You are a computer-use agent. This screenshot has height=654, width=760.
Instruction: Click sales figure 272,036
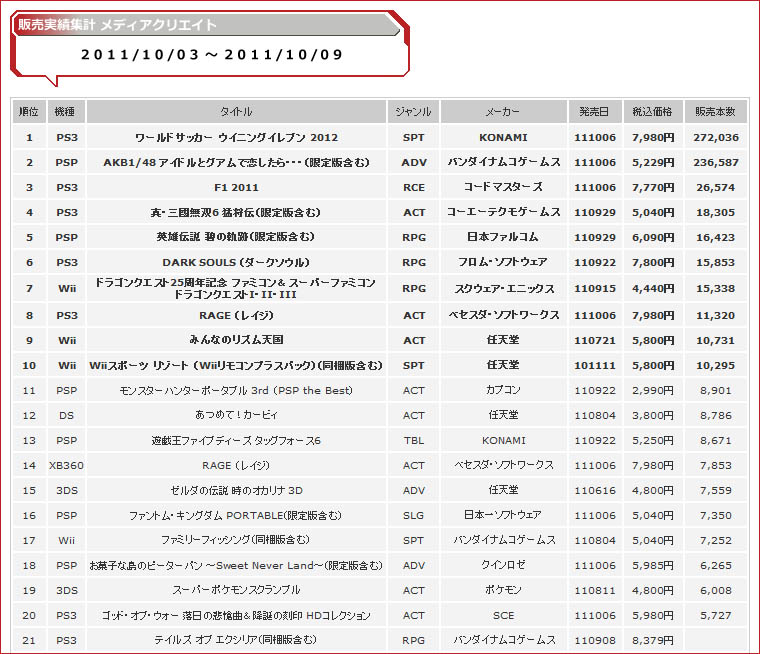click(x=716, y=138)
